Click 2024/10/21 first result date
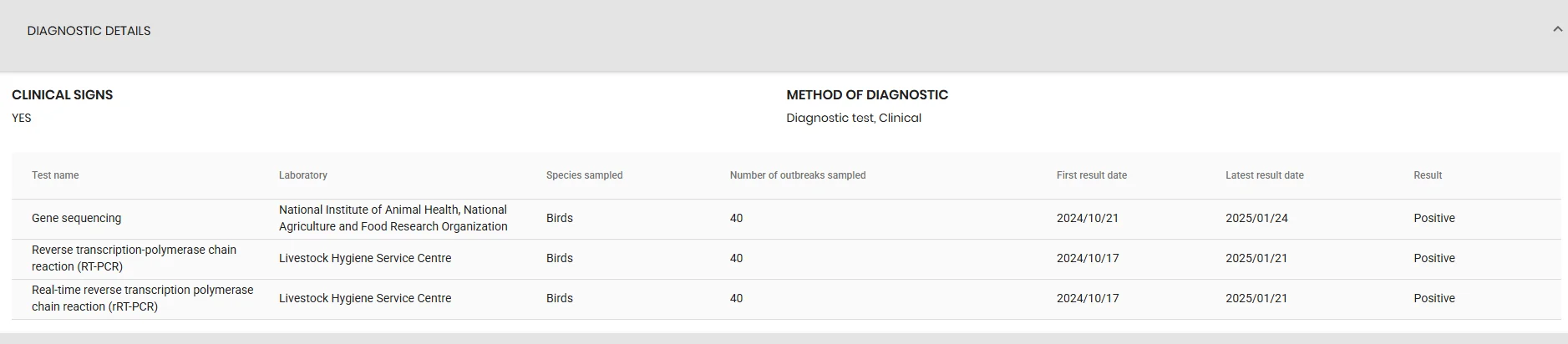This screenshot has width=1568, height=344. pos(1088,218)
